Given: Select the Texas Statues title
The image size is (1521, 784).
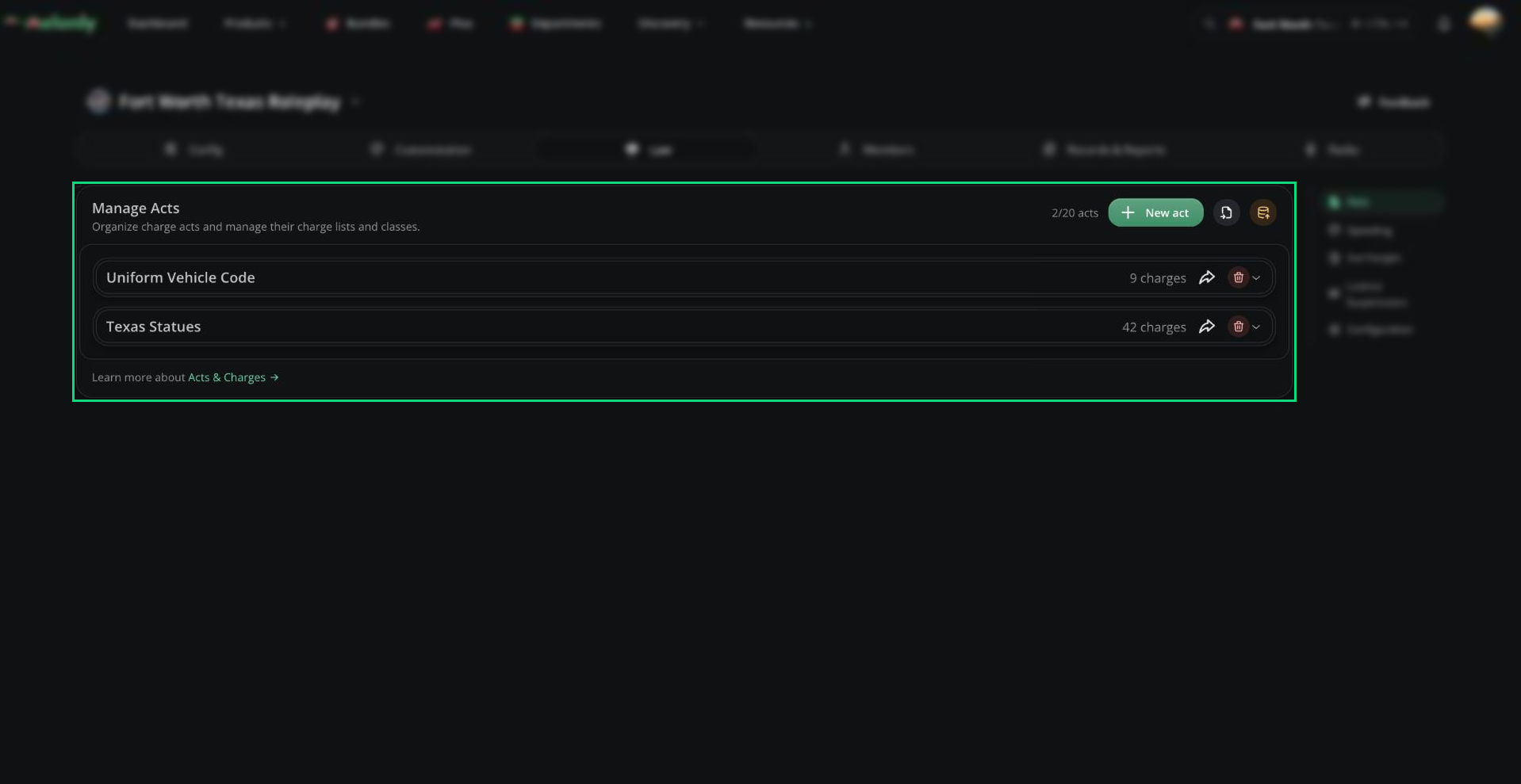Looking at the screenshot, I should click(154, 327).
